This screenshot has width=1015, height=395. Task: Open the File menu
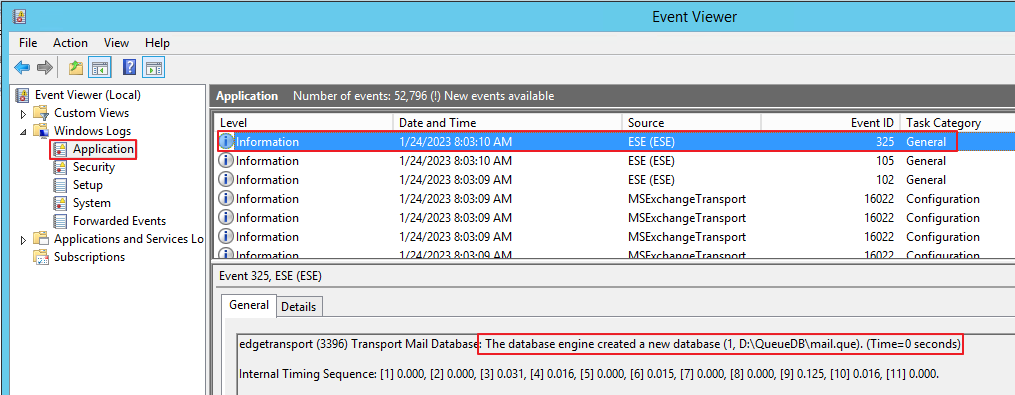[x=28, y=43]
